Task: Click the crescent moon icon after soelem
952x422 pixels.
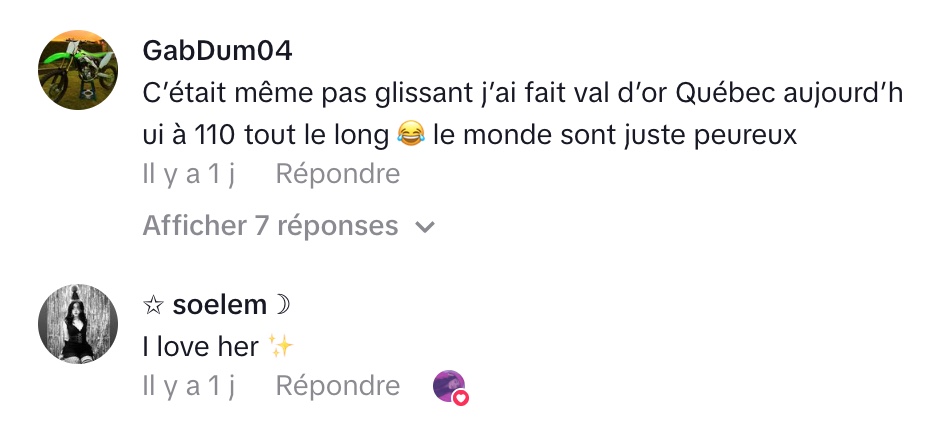Action: click(281, 304)
